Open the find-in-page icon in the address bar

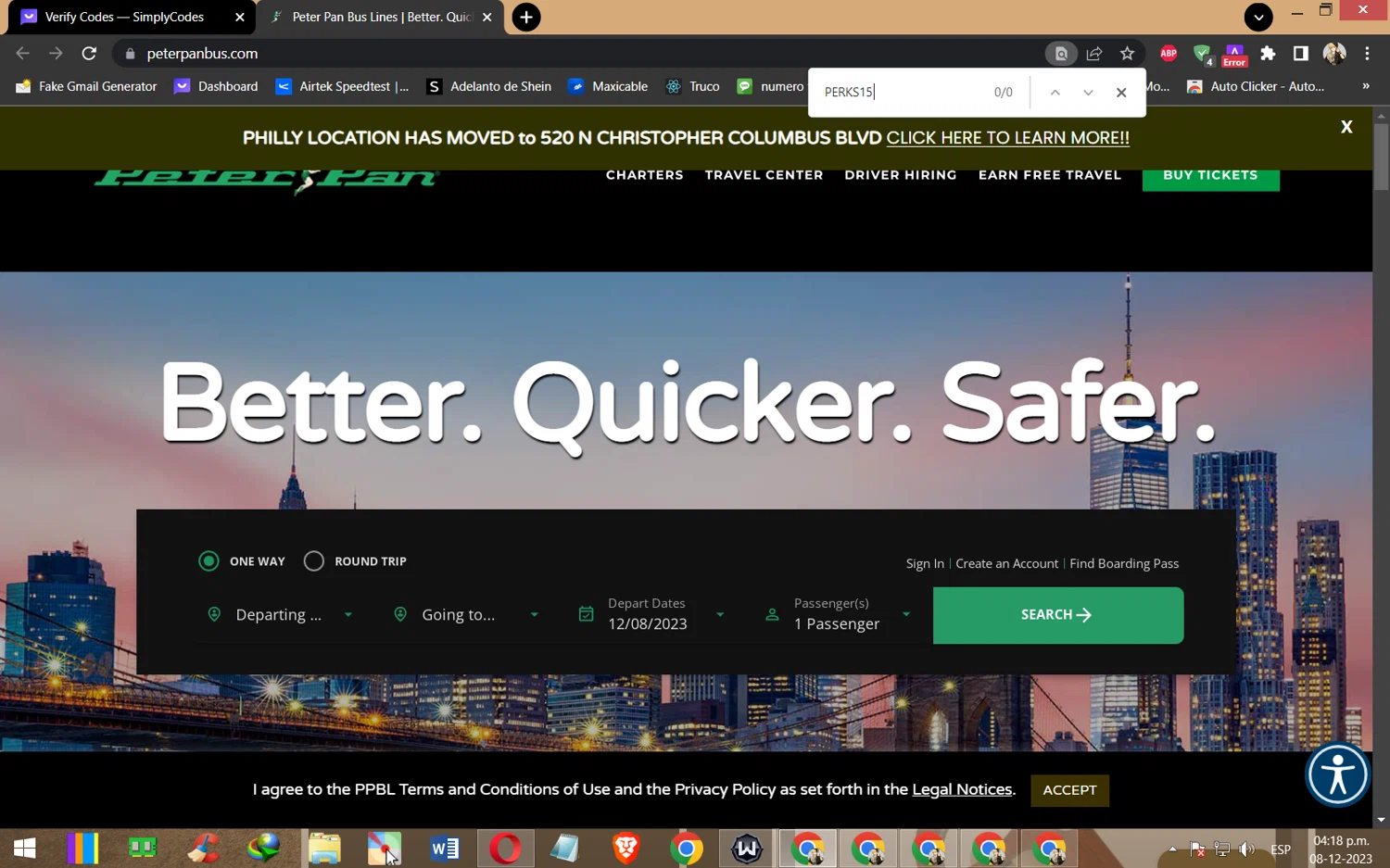click(x=1061, y=54)
